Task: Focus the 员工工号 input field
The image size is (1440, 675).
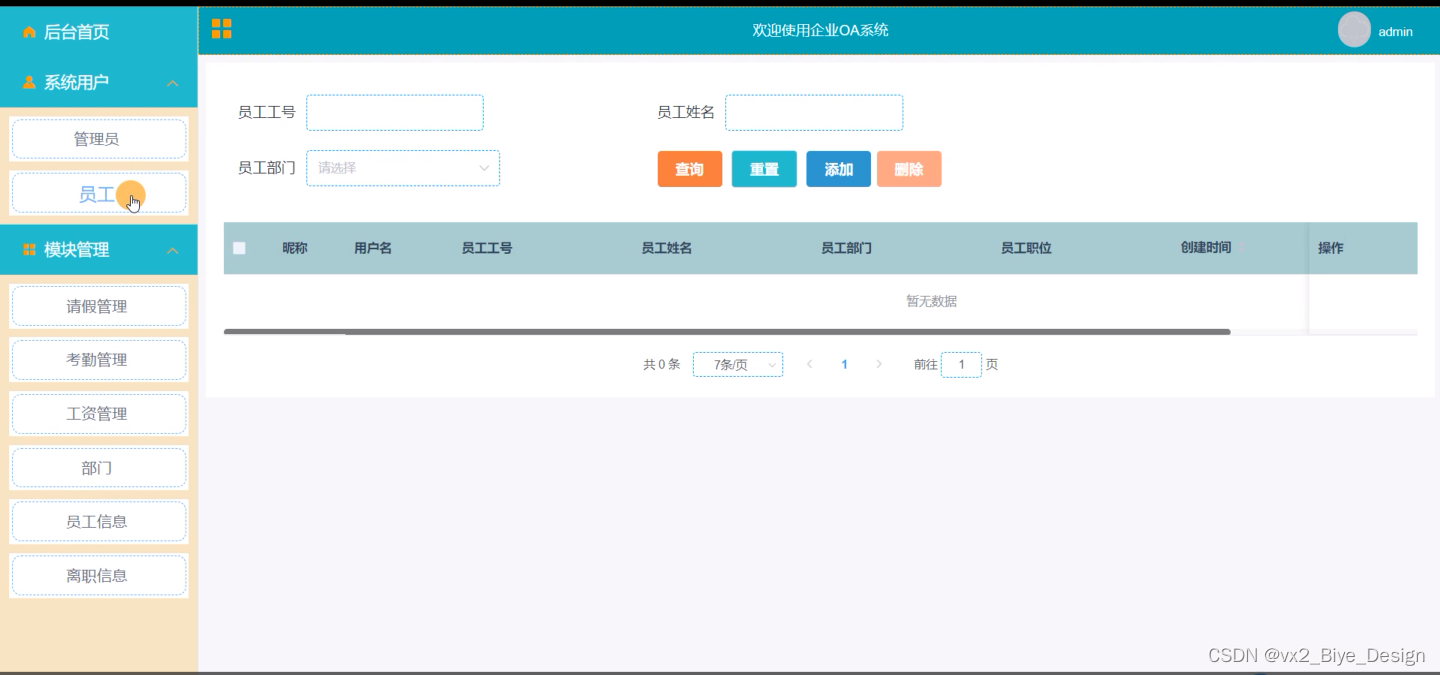Action: pos(395,113)
